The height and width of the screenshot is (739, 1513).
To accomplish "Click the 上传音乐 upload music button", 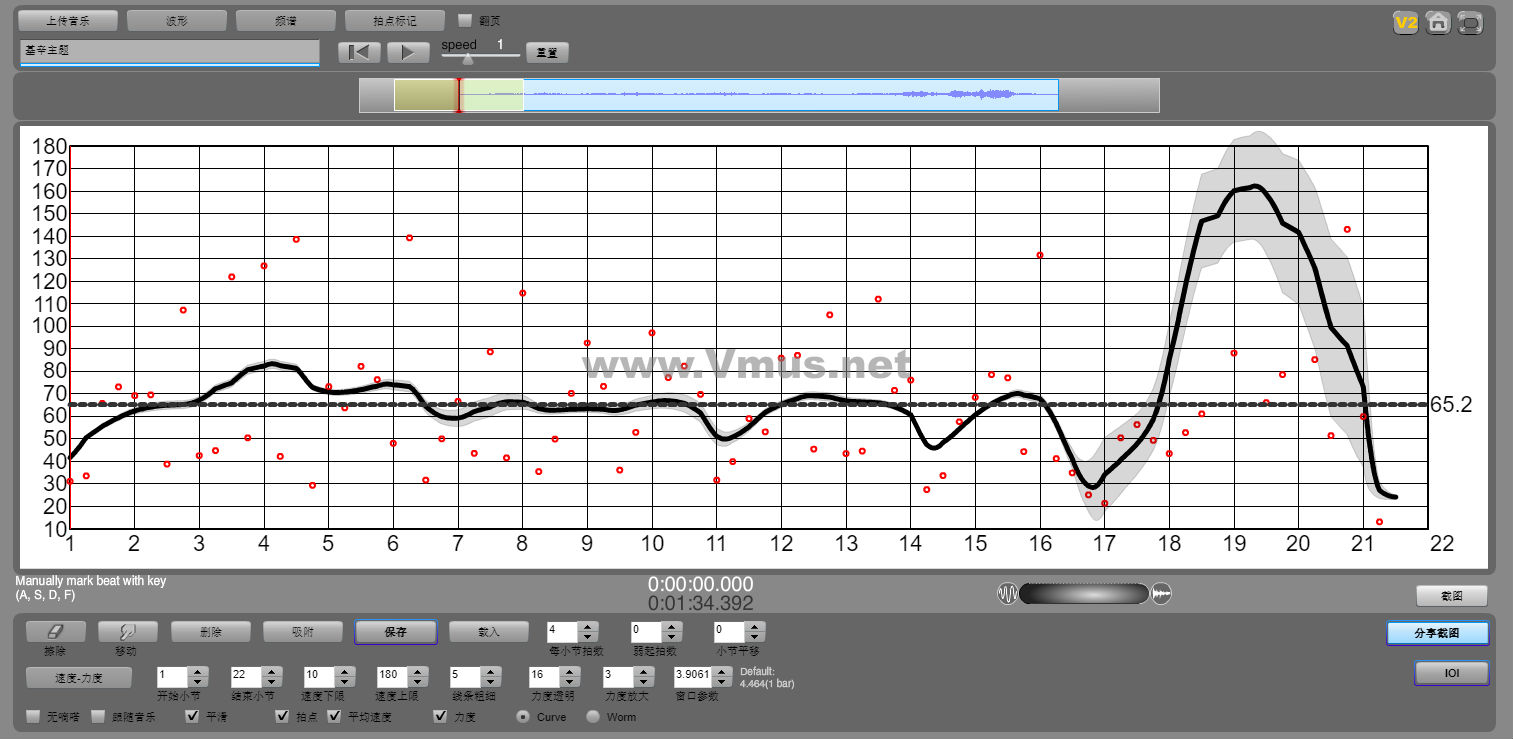I will coord(68,20).
